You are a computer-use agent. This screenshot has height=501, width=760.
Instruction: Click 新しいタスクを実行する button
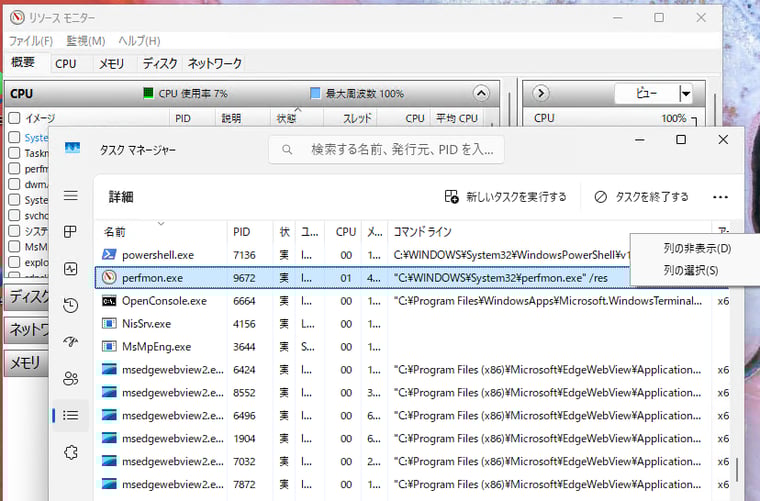pyautogui.click(x=506, y=197)
